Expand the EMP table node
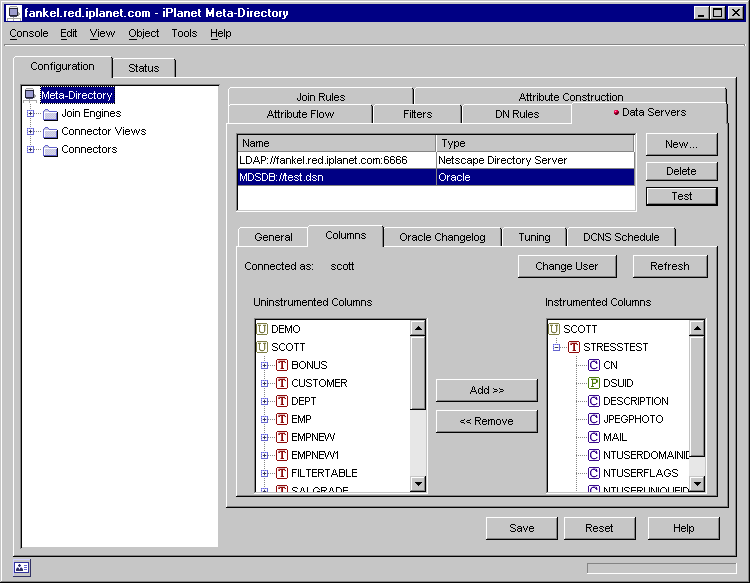Screen dimensions: 750x583 point(265,419)
